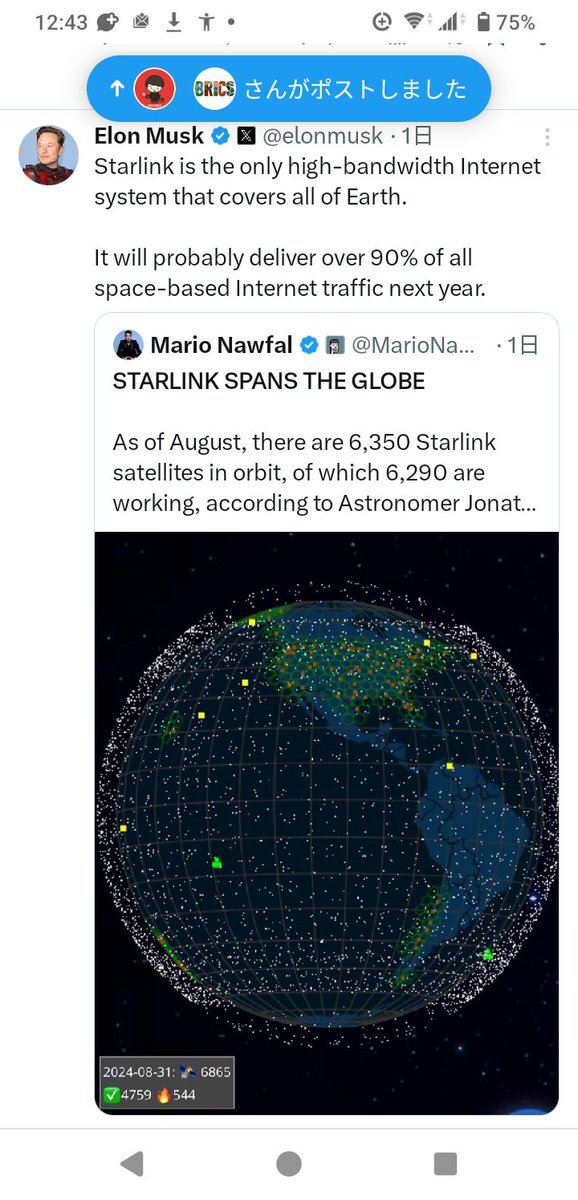Tap the Android home navigation button
This screenshot has height=1200, width=578.
click(289, 1163)
